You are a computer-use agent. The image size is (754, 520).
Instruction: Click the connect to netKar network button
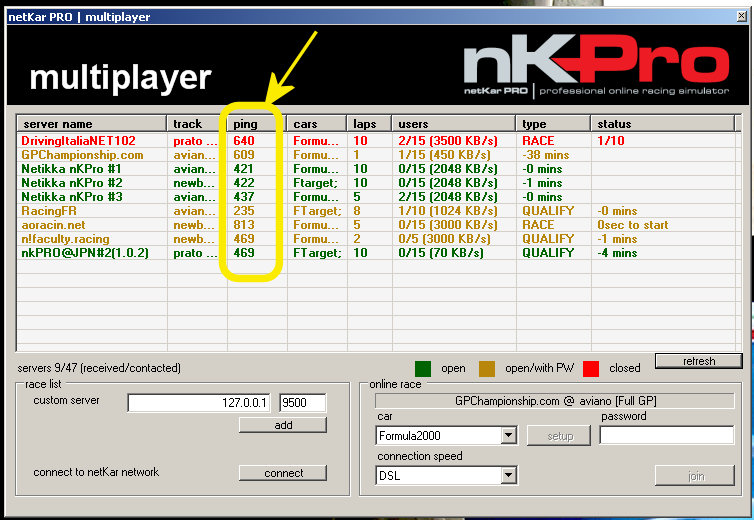tap(283, 473)
